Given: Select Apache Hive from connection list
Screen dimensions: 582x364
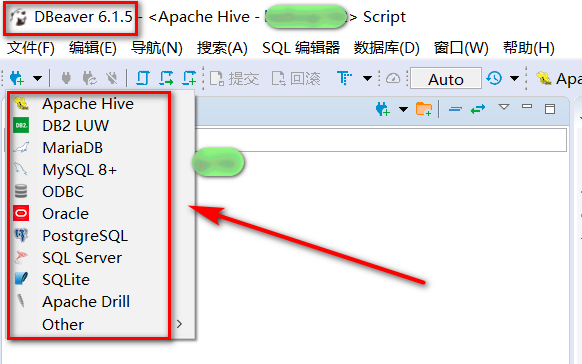Looking at the screenshot, I should tap(88, 104).
